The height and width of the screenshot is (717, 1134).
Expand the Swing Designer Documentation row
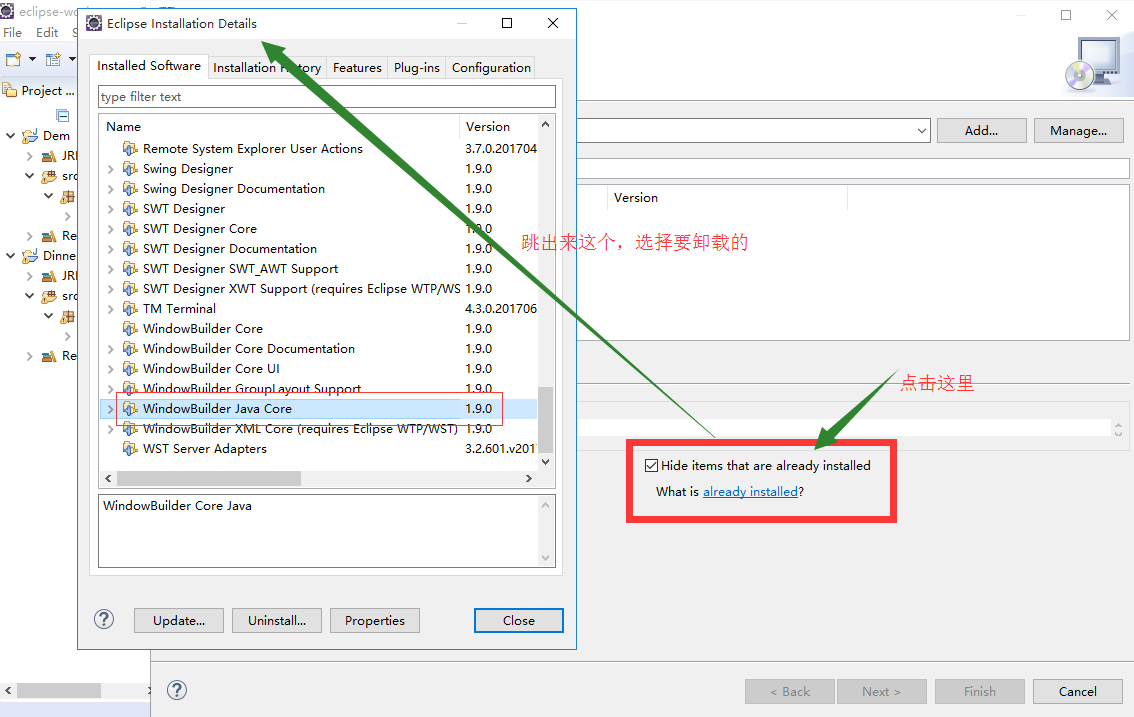coord(111,189)
